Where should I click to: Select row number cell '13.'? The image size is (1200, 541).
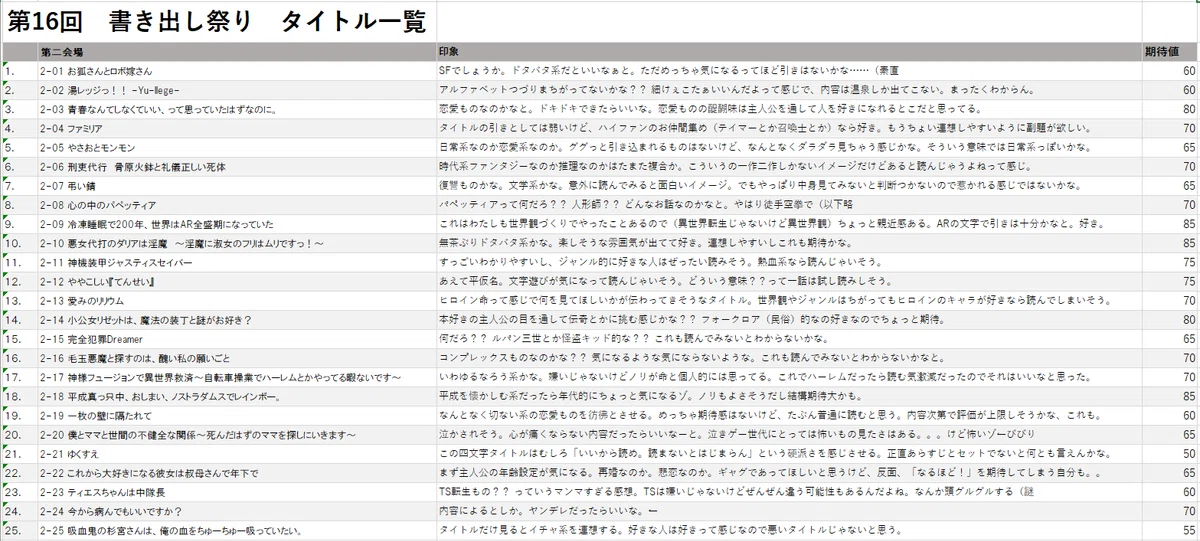click(19, 300)
